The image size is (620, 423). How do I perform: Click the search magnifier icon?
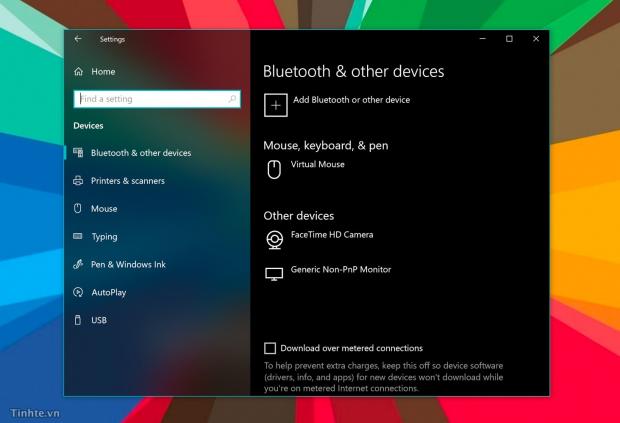tap(233, 99)
